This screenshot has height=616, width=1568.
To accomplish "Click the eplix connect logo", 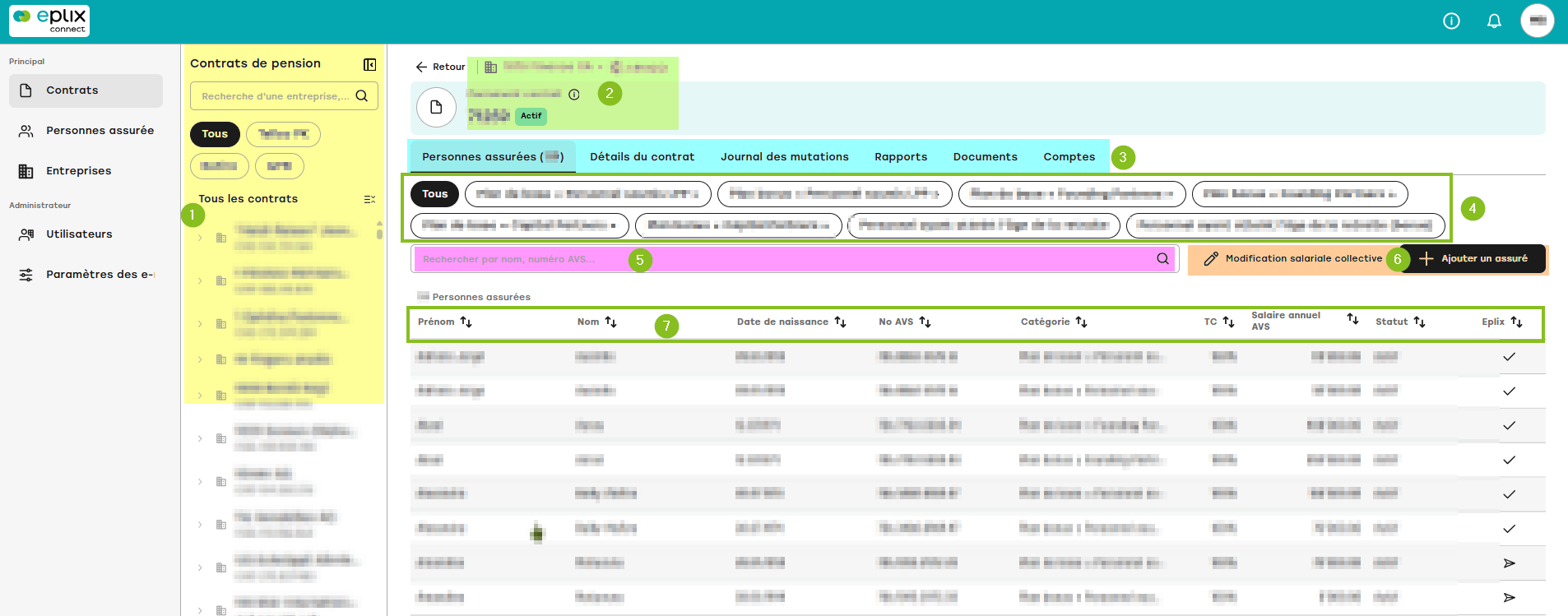I will point(49,21).
